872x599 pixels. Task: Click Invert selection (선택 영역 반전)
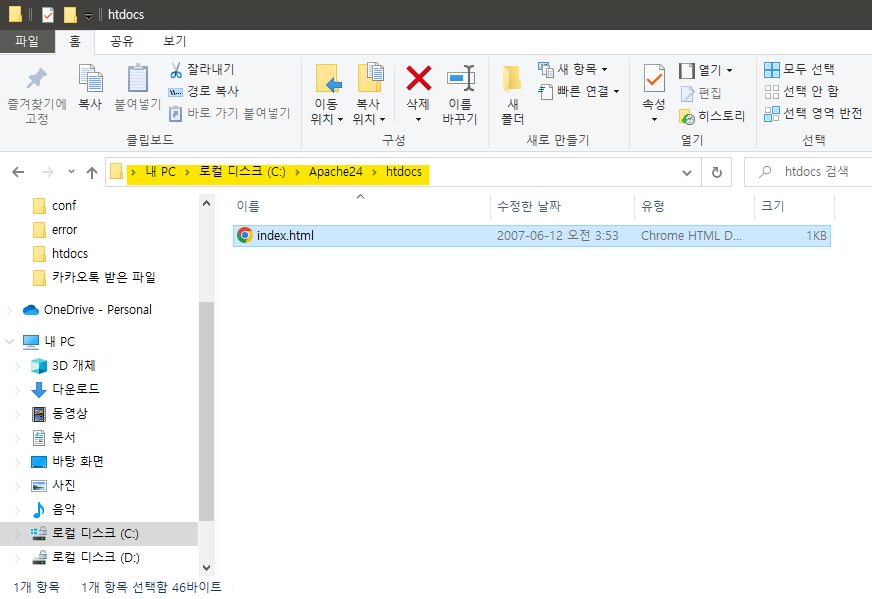tap(813, 113)
